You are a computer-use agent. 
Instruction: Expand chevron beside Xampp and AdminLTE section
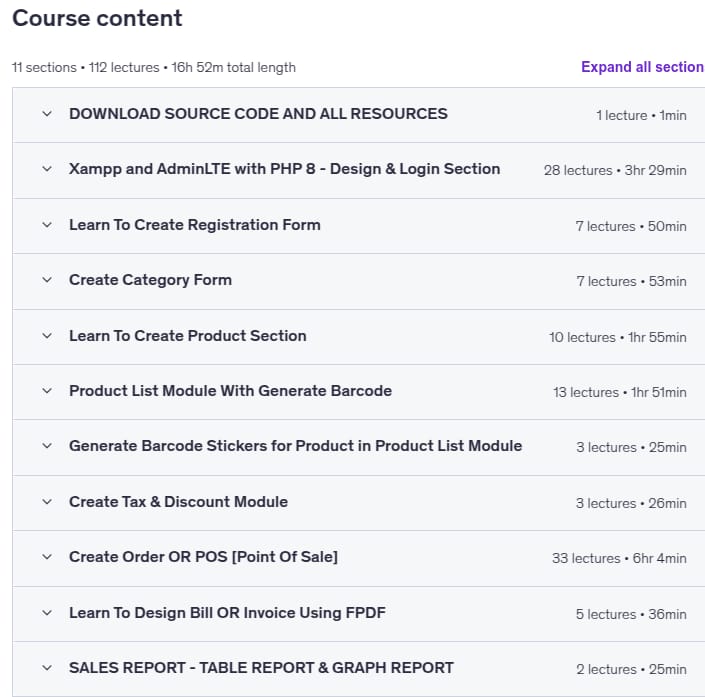tap(47, 169)
